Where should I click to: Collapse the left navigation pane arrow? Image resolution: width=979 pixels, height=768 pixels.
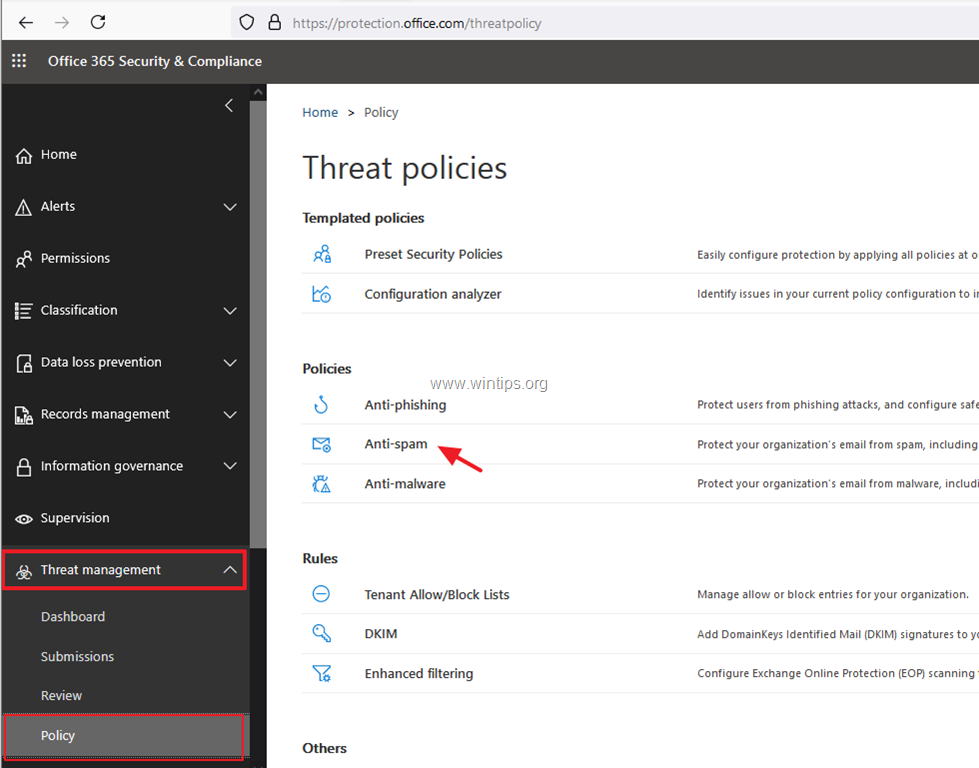[229, 106]
